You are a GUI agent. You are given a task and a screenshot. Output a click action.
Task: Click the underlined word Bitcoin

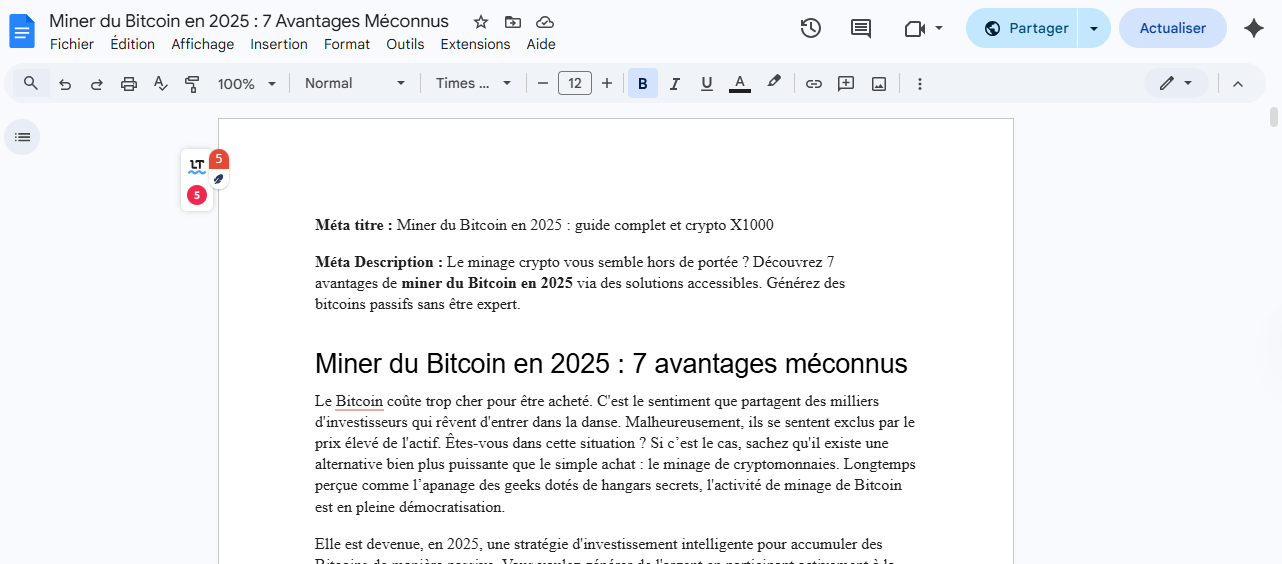(359, 401)
